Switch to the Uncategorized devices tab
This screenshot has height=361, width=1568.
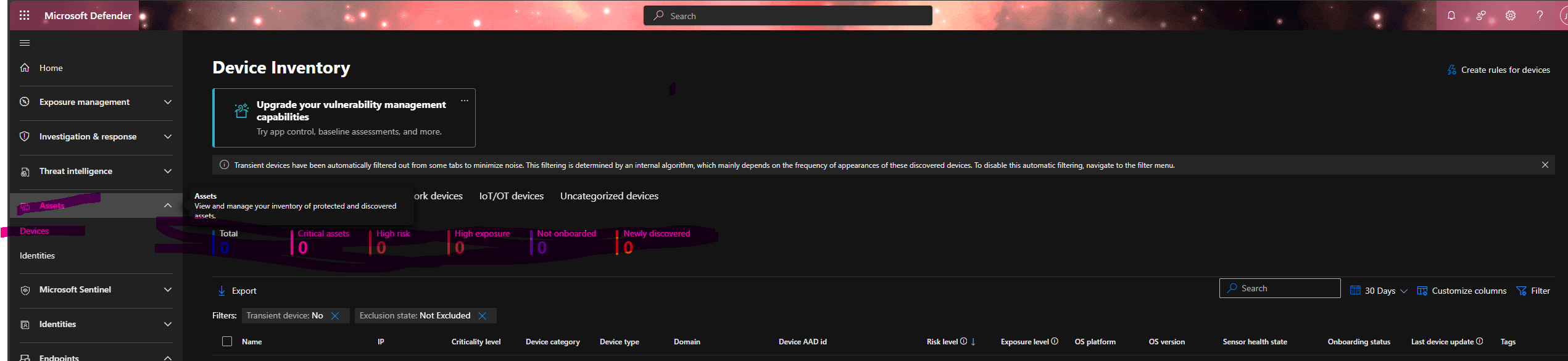pos(609,196)
